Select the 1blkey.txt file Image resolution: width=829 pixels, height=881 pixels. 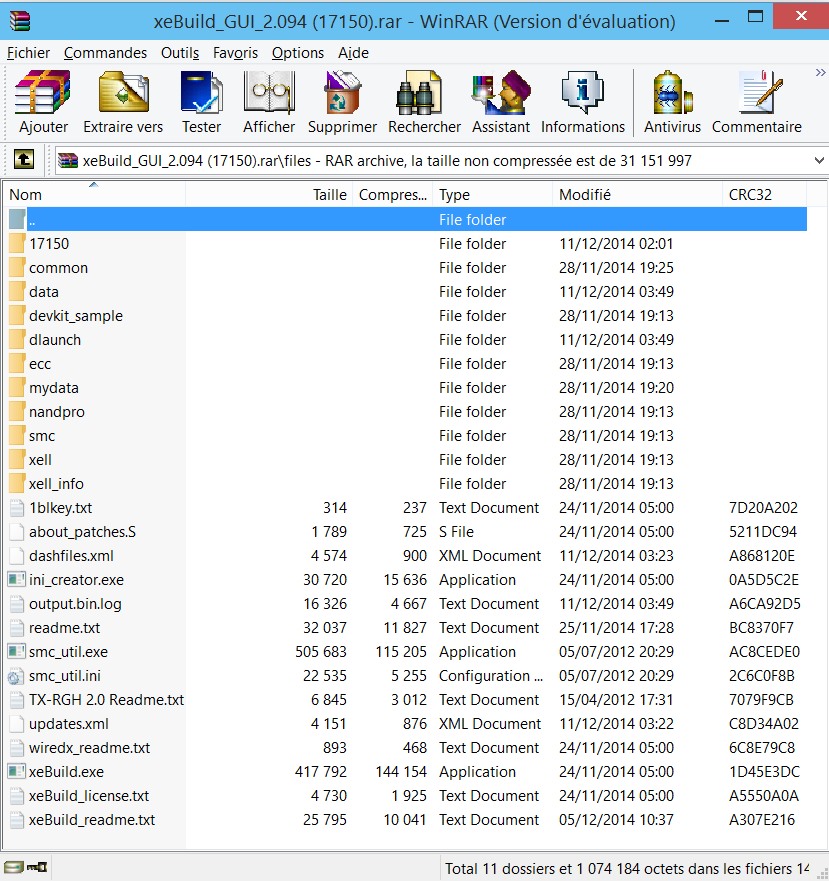point(61,508)
